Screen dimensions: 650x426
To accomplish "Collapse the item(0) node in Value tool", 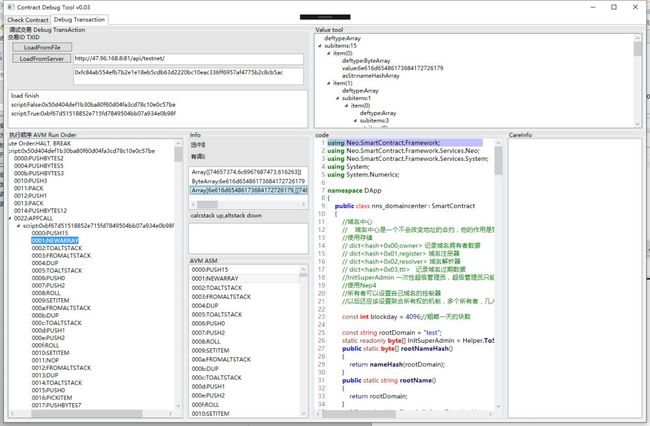I will pyautogui.click(x=329, y=53).
